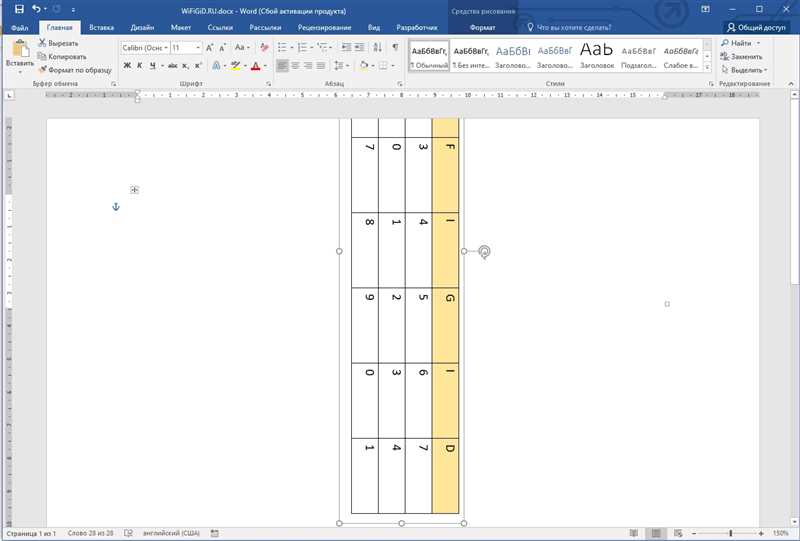
Task: Toggle Strikethrough (abc) formatting
Action: [172, 65]
